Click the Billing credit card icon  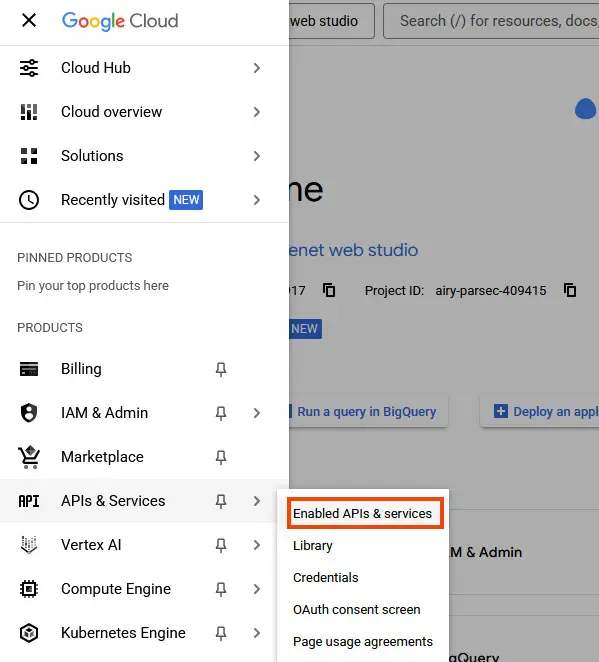click(29, 369)
